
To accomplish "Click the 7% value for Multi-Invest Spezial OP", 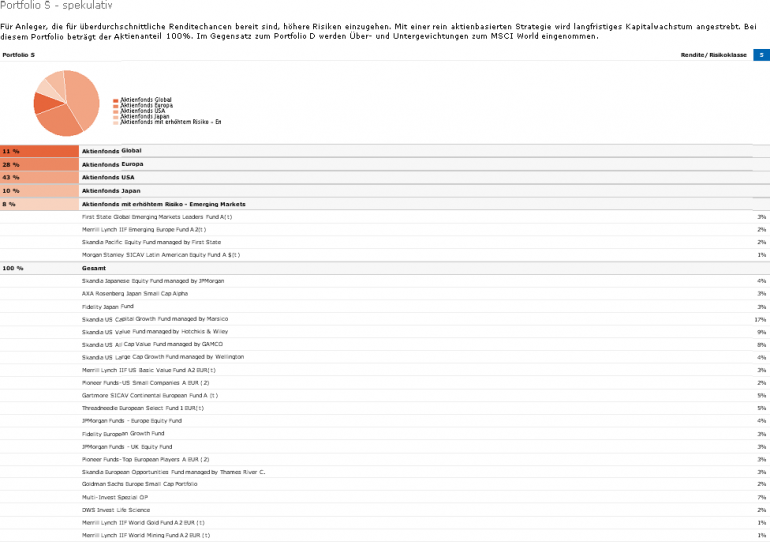I will coord(762,497).
